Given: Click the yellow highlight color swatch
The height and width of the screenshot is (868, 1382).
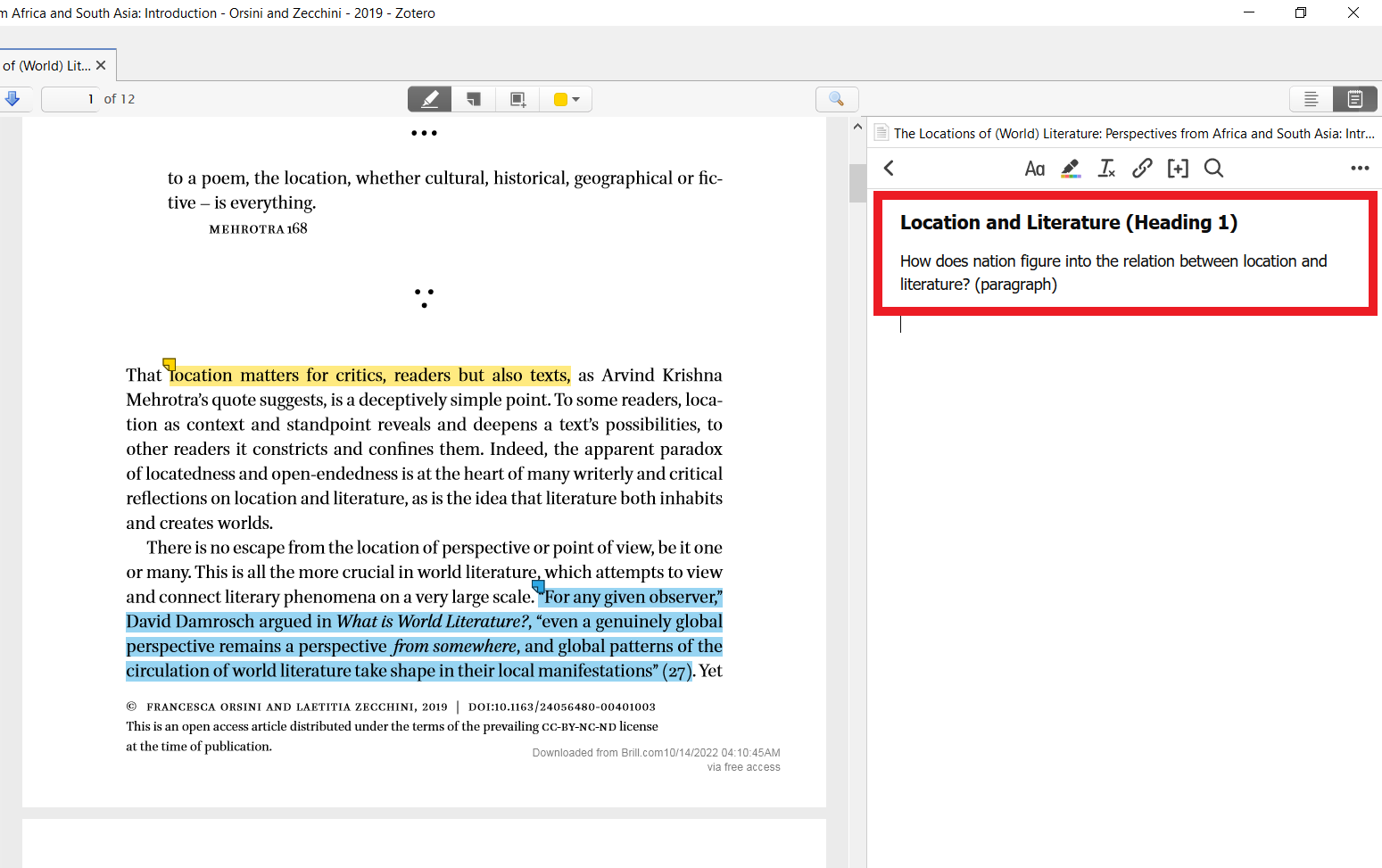Looking at the screenshot, I should click(x=559, y=98).
